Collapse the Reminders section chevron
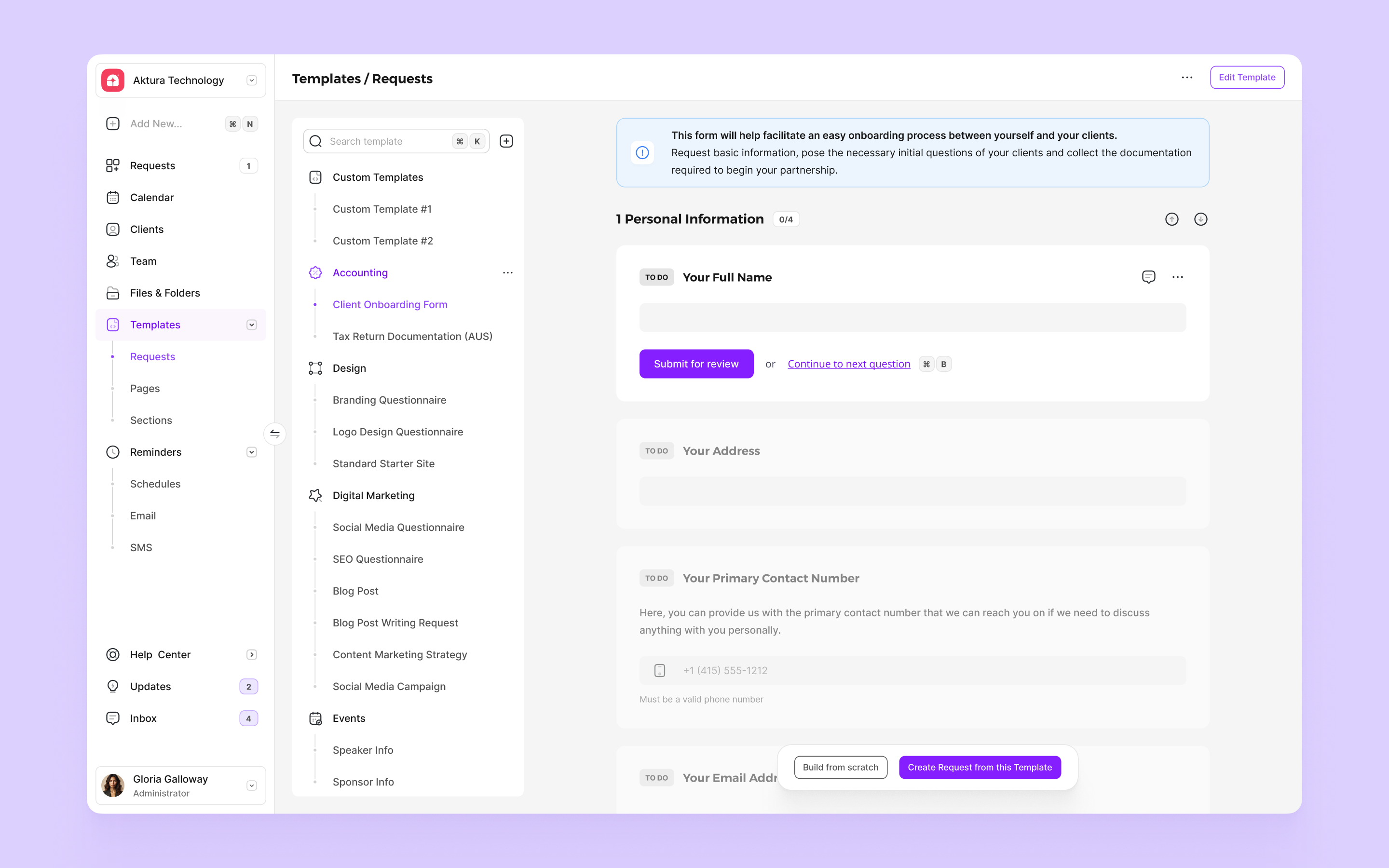The image size is (1389, 868). (251, 452)
